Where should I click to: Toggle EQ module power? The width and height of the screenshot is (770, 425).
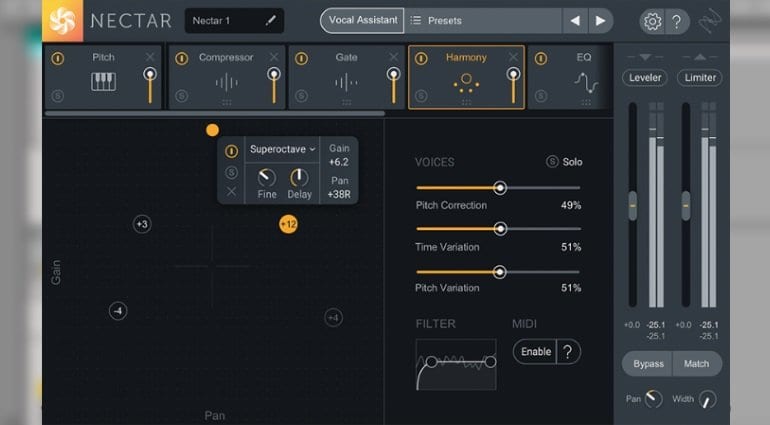pos(541,58)
